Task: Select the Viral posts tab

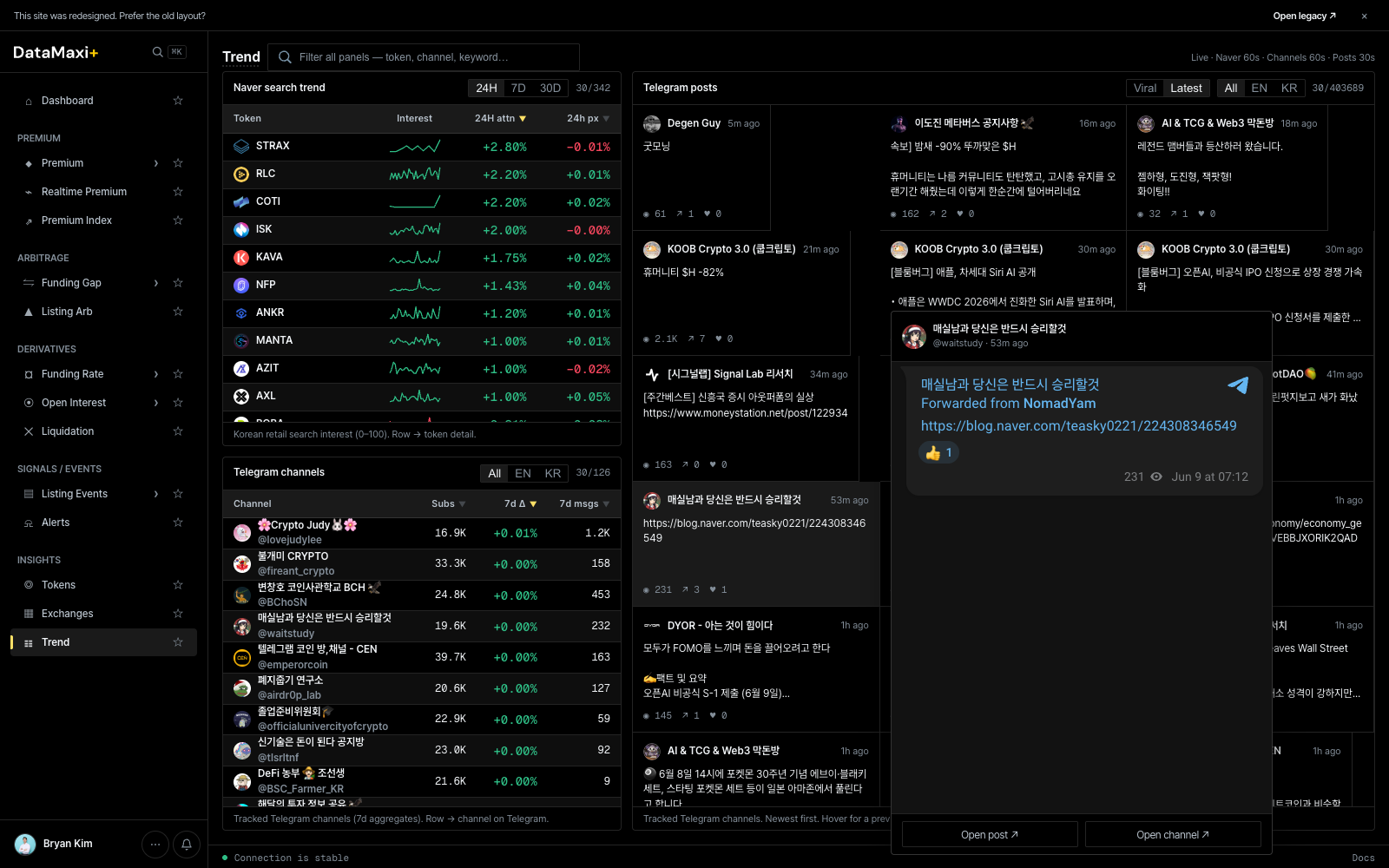Action: [1145, 89]
